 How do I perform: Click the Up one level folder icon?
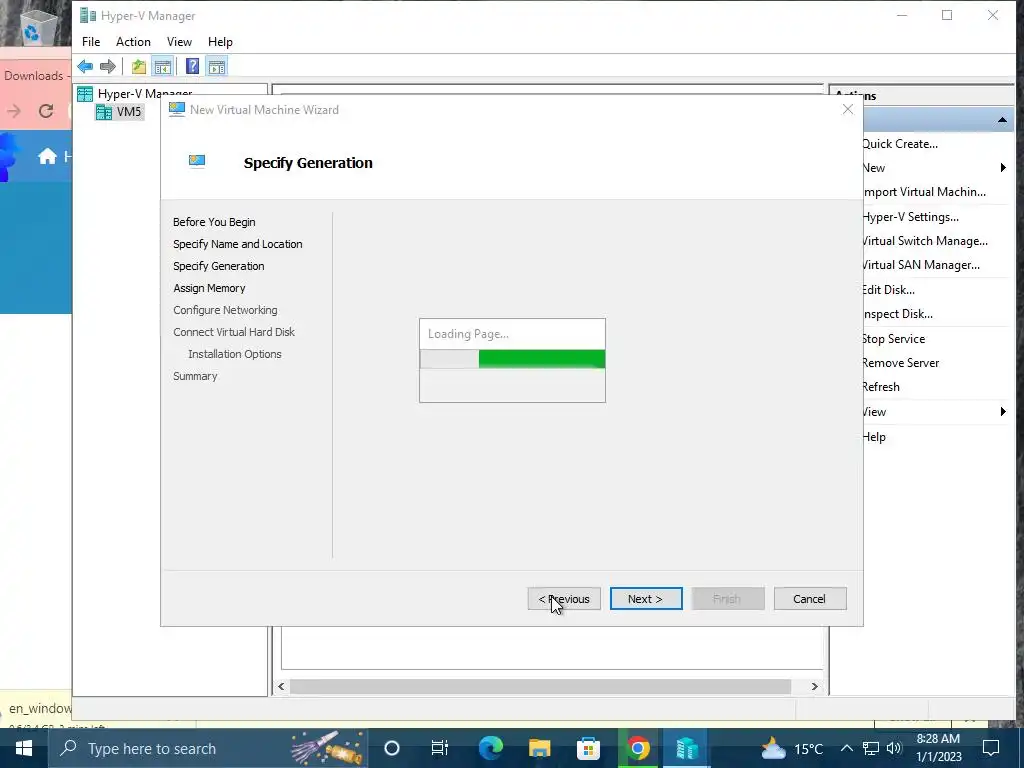point(138,66)
